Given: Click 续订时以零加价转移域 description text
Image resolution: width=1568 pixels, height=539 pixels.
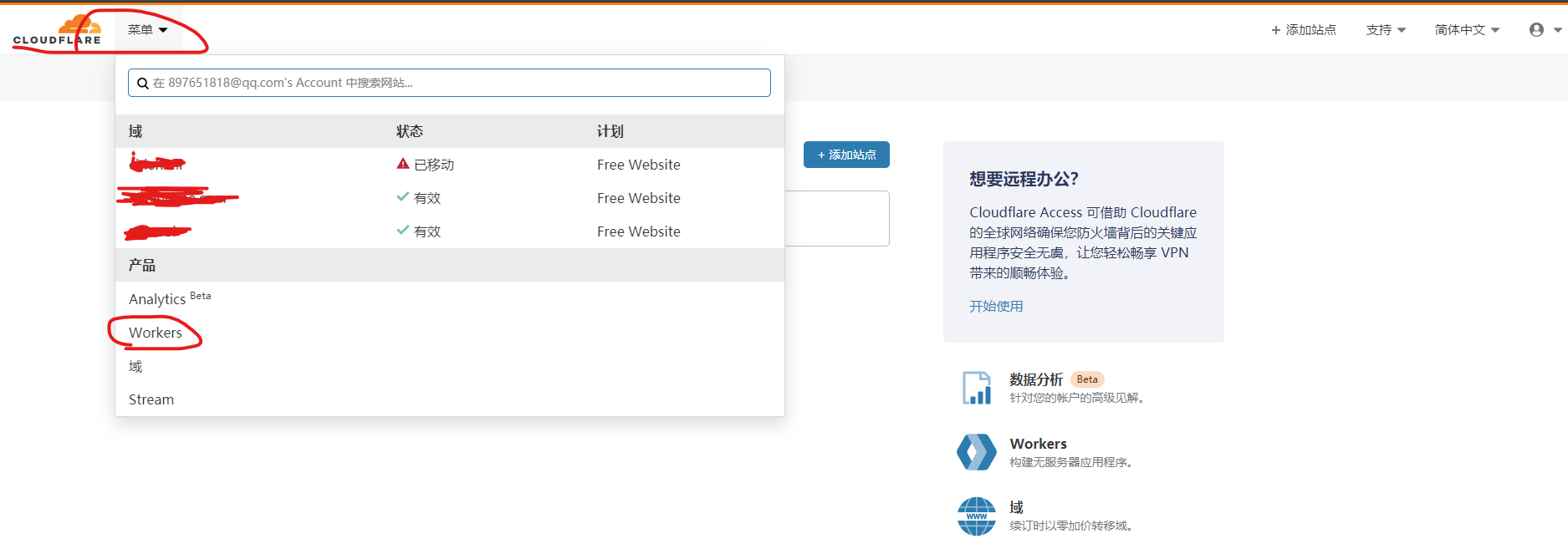Looking at the screenshot, I should 1071,526.
